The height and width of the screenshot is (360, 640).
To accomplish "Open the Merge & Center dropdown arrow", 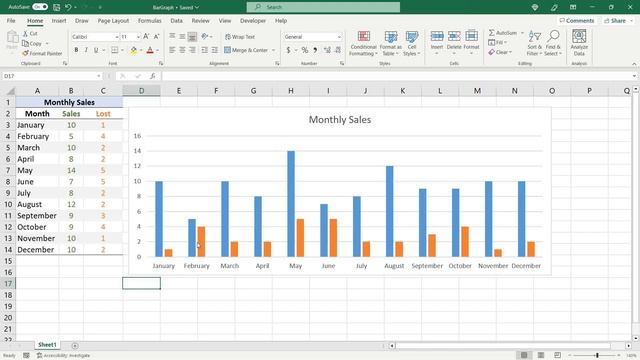I will pos(273,50).
